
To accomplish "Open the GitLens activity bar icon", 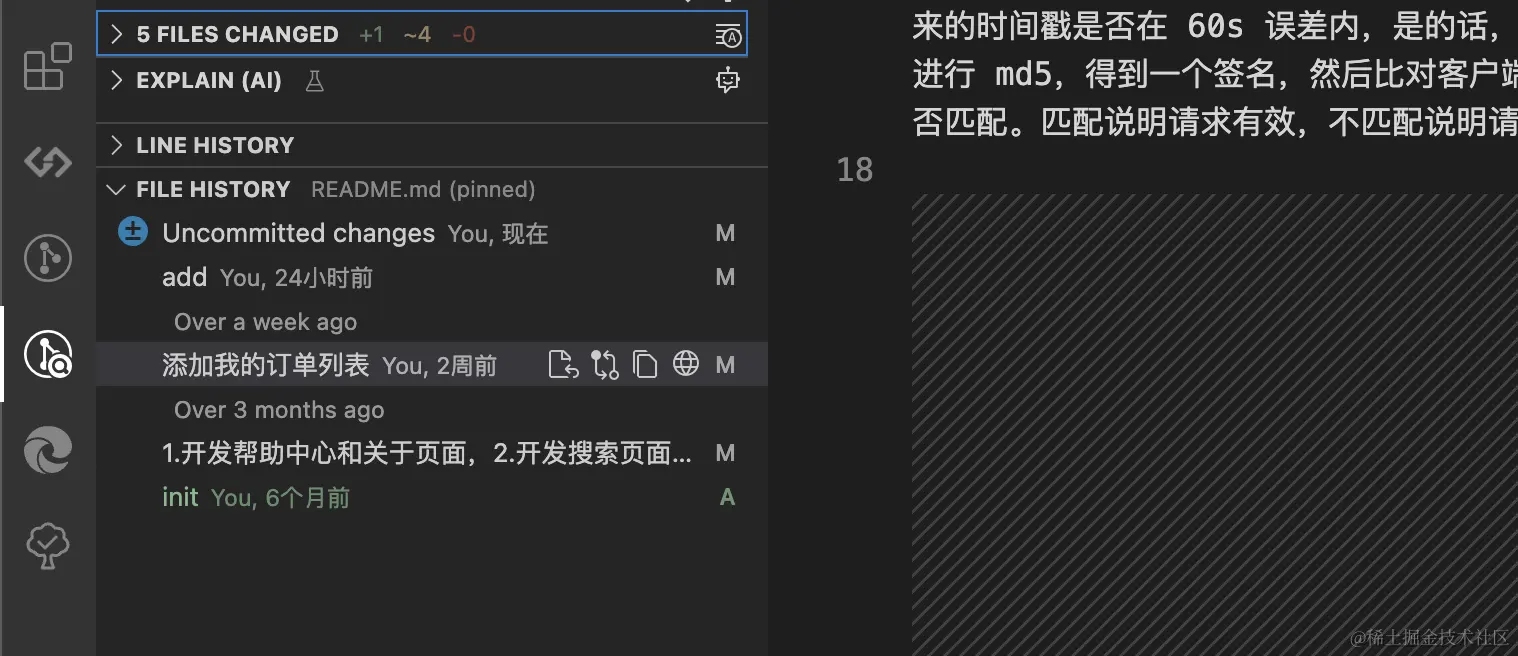I will pos(48,258).
